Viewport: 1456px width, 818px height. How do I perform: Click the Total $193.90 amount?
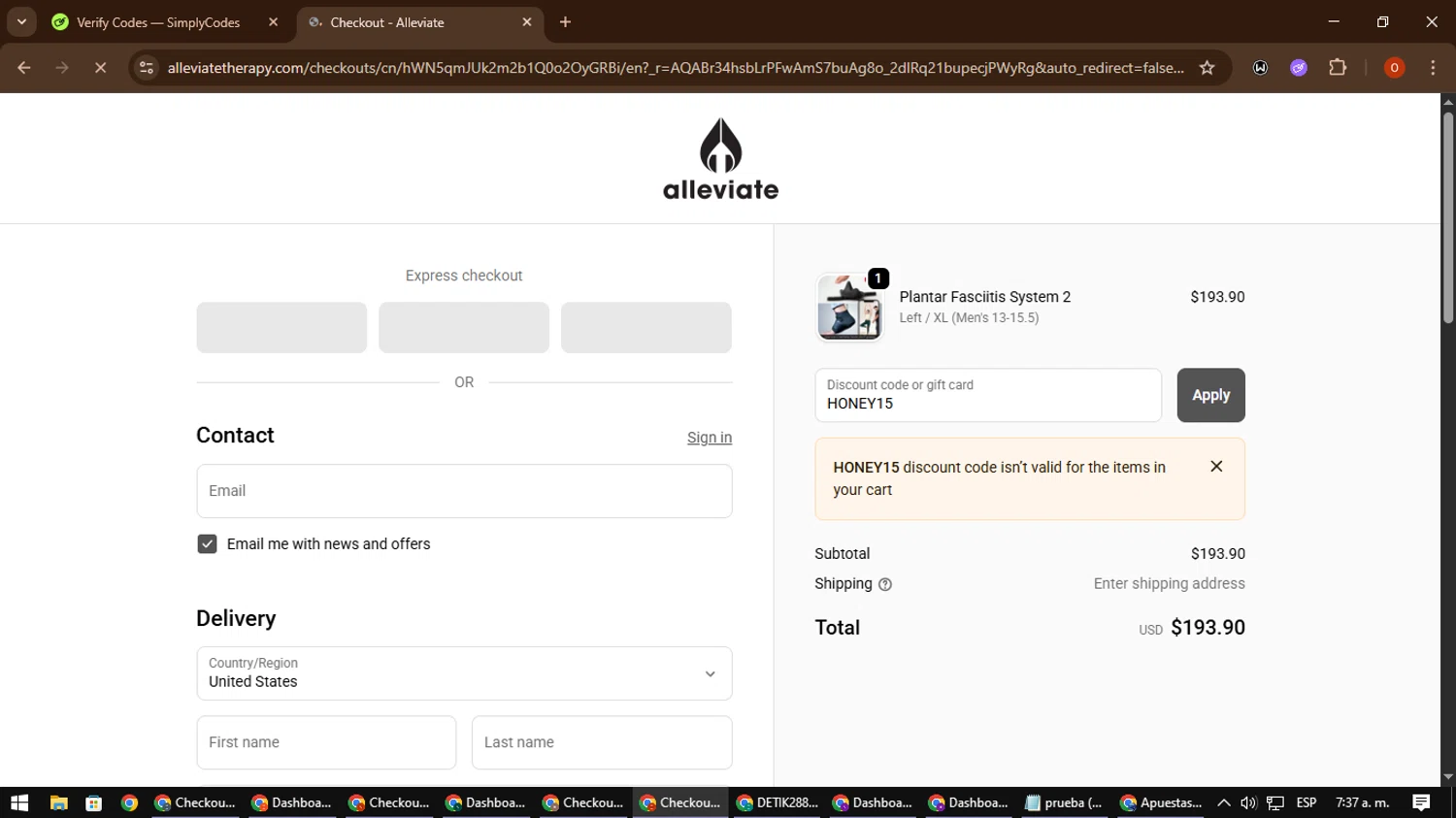[x=1208, y=628]
